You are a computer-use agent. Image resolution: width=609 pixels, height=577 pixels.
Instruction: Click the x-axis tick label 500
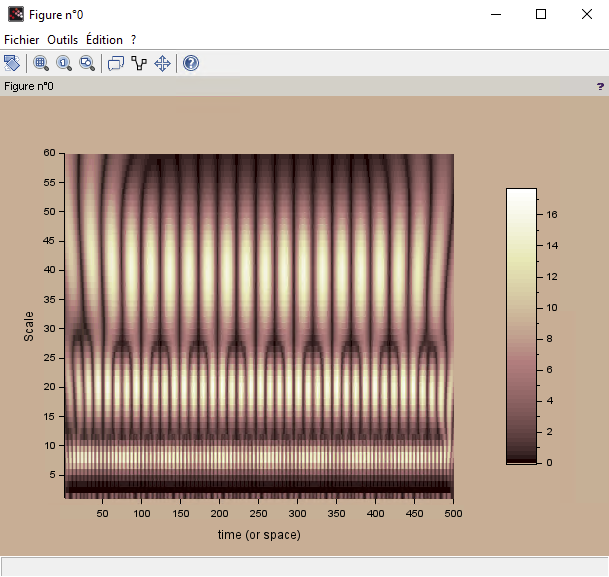pyautogui.click(x=453, y=513)
